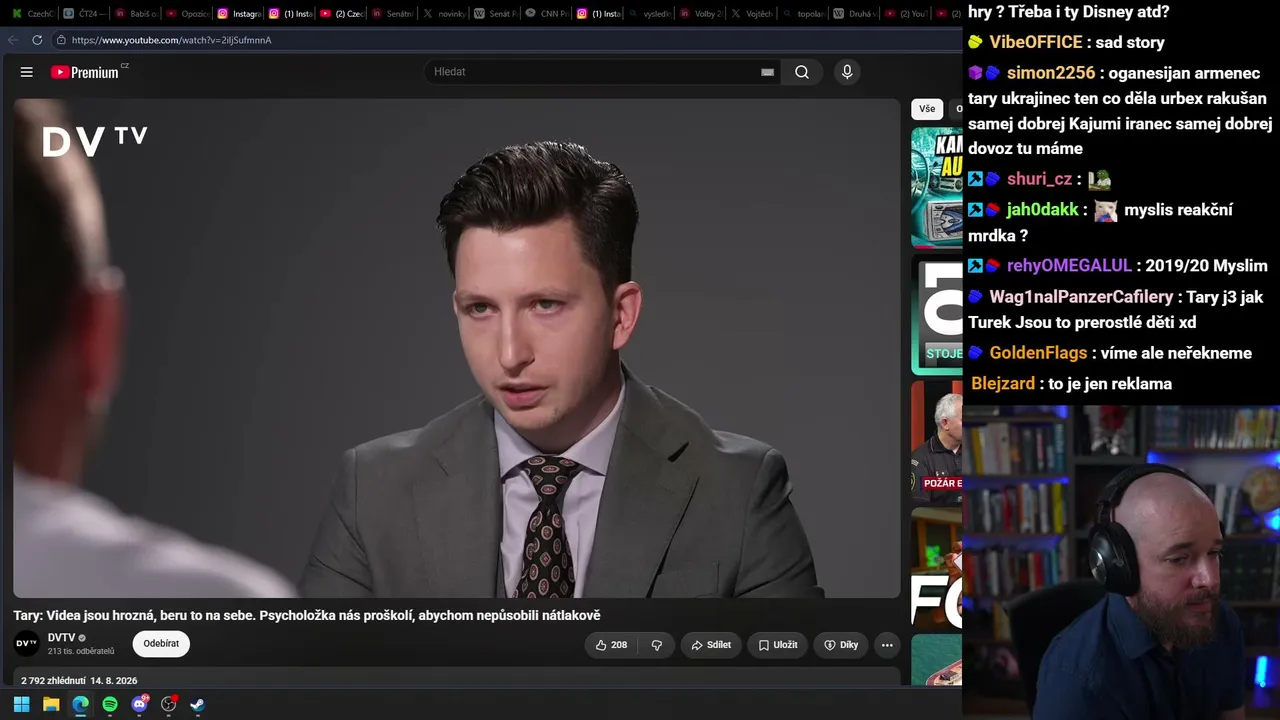Click the DVTV video player

point(457,348)
